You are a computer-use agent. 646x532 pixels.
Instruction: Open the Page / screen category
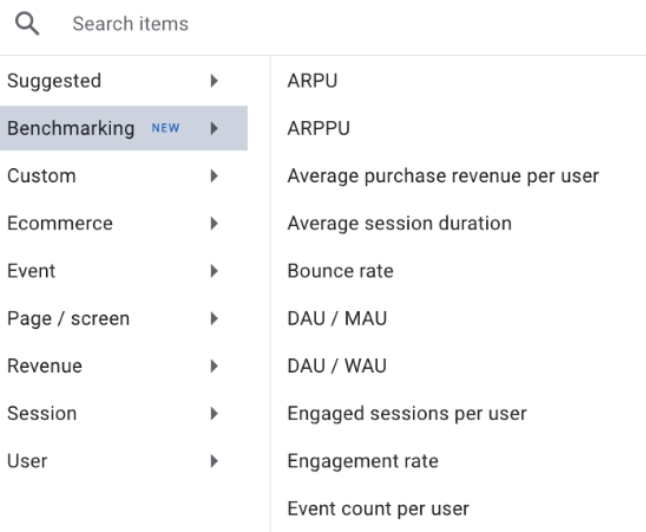coord(124,319)
